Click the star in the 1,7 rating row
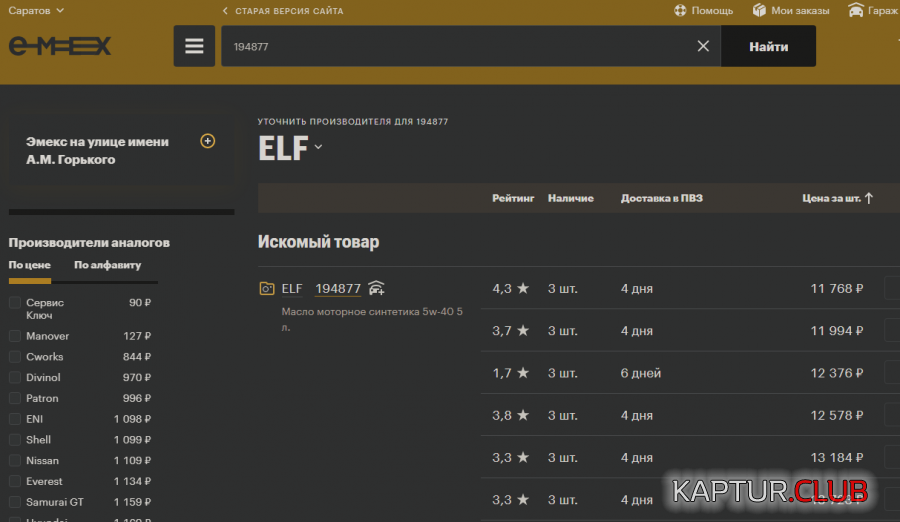900x522 pixels. tap(523, 373)
